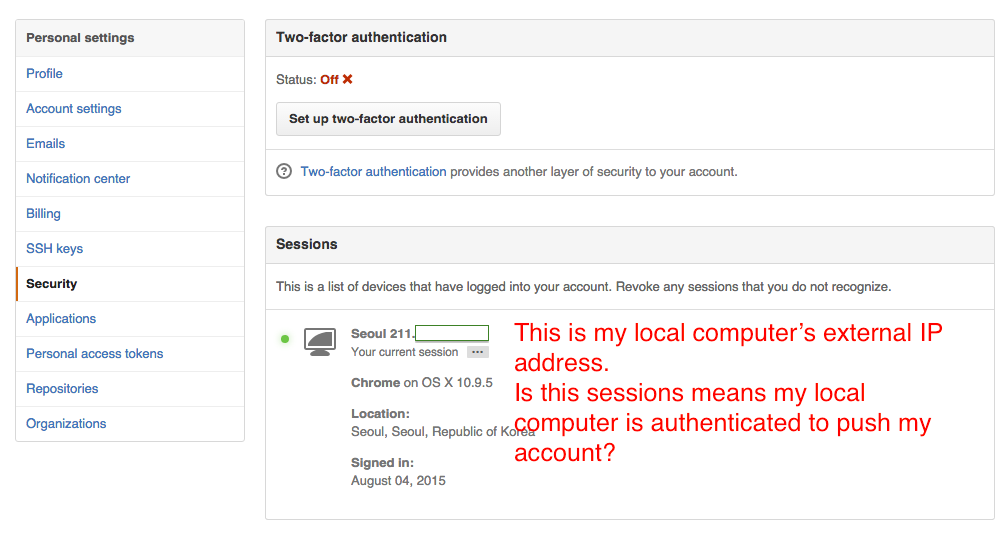Select Billing in sidebar
The image size is (1005, 533).
44,214
